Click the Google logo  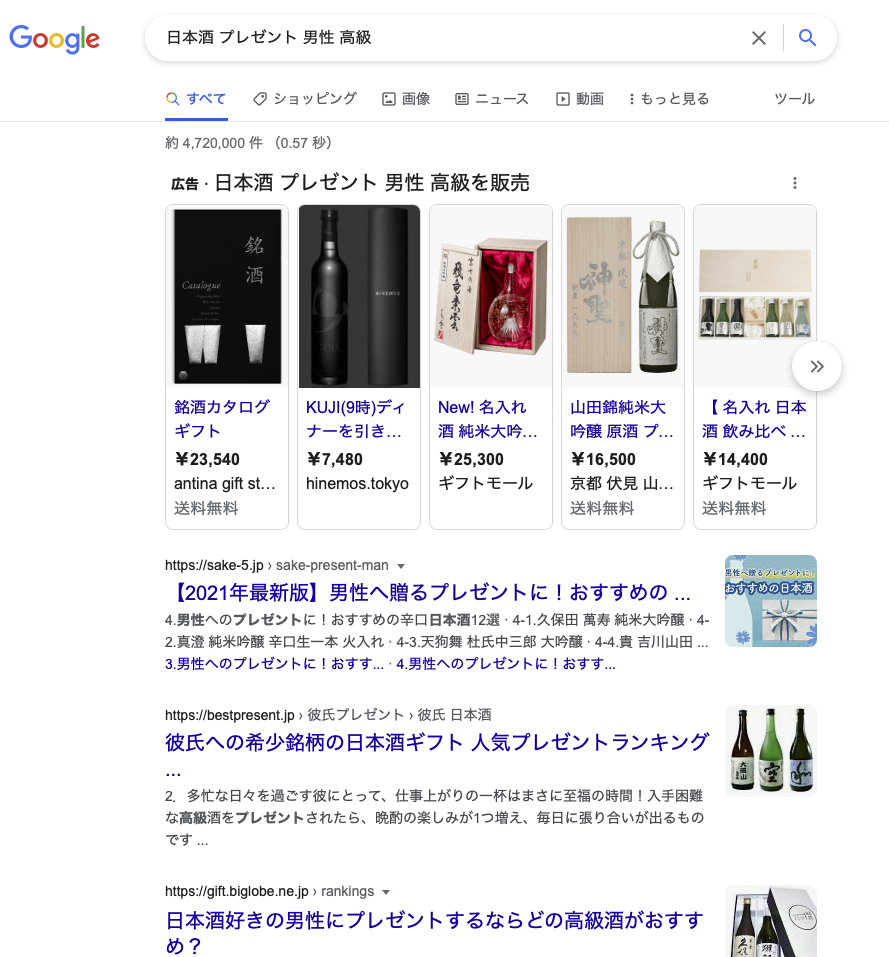tap(54, 39)
